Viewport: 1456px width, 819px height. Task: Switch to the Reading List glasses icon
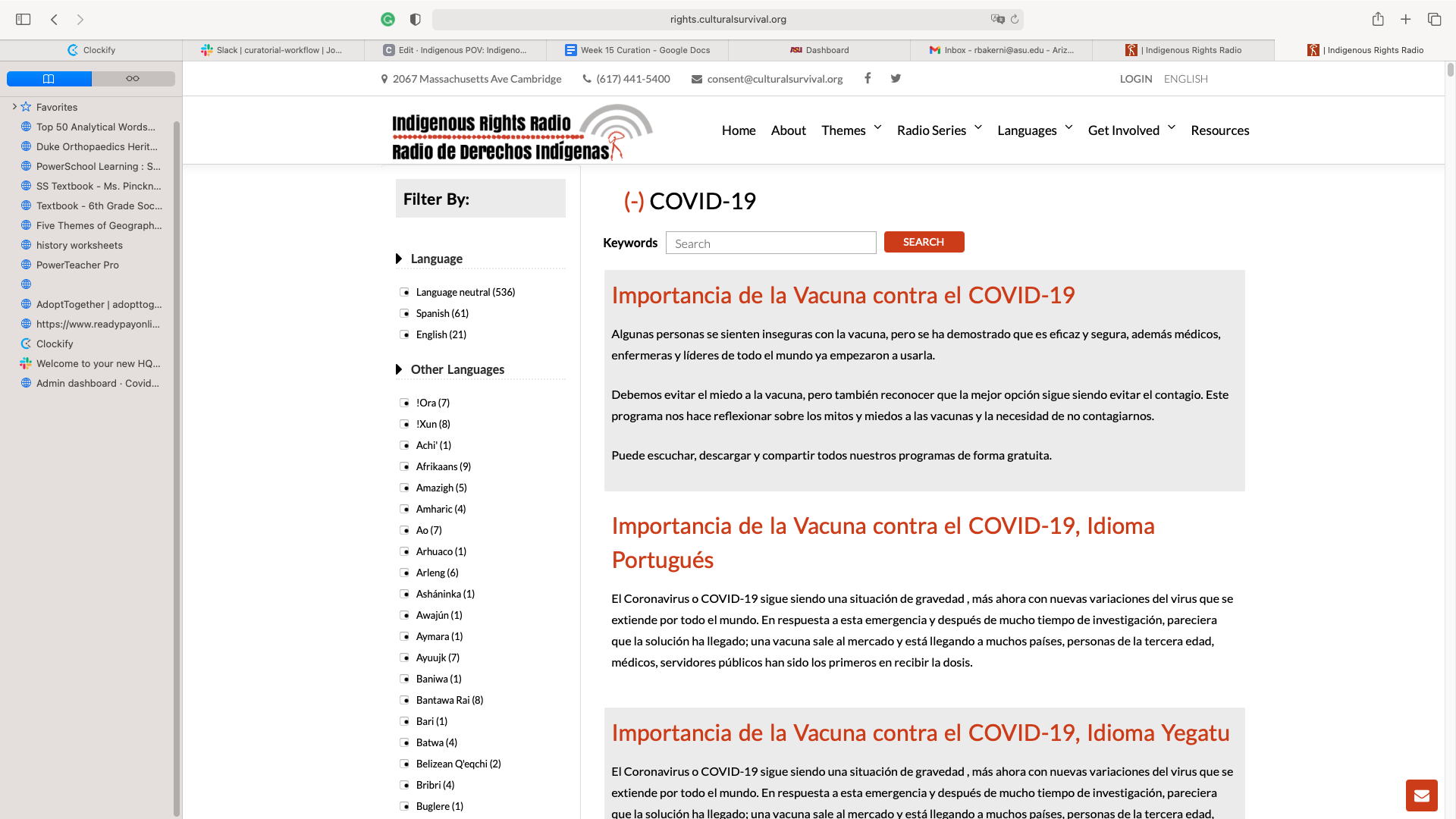[133, 79]
